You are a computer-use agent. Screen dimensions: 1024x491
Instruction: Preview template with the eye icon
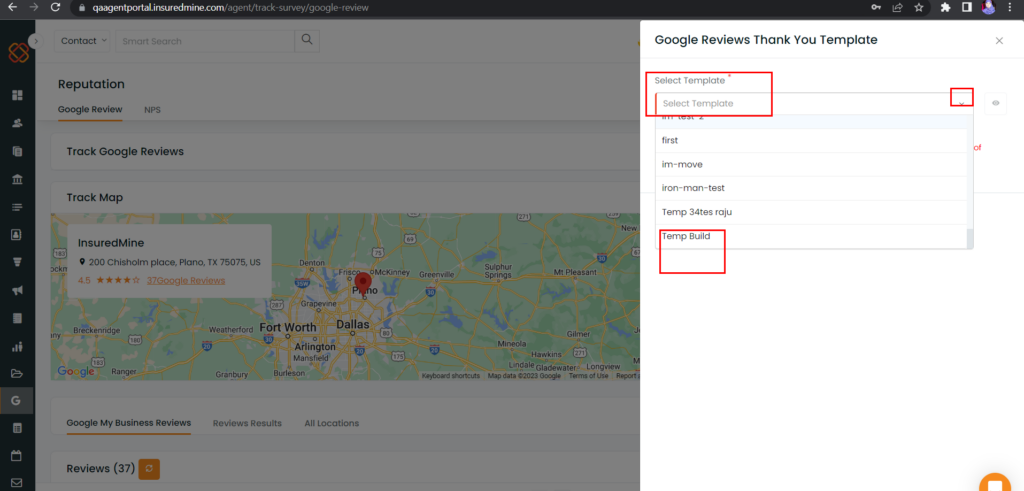click(x=995, y=103)
